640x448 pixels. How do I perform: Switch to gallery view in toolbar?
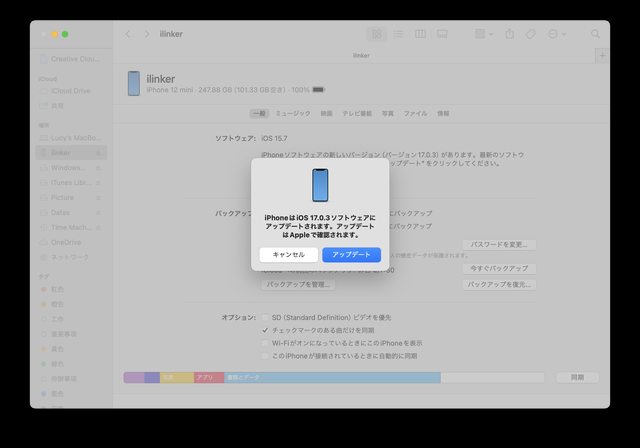[x=442, y=34]
